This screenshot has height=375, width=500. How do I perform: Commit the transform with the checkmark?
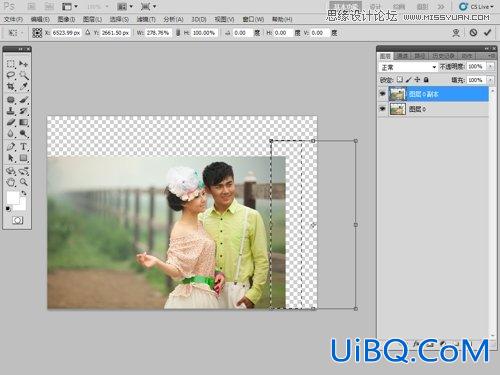(x=488, y=33)
